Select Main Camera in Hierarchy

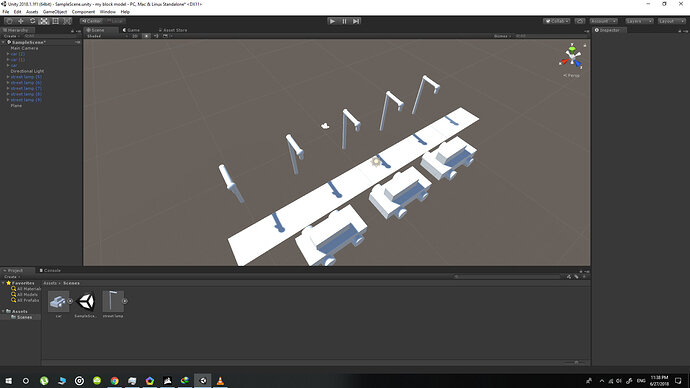(24, 48)
